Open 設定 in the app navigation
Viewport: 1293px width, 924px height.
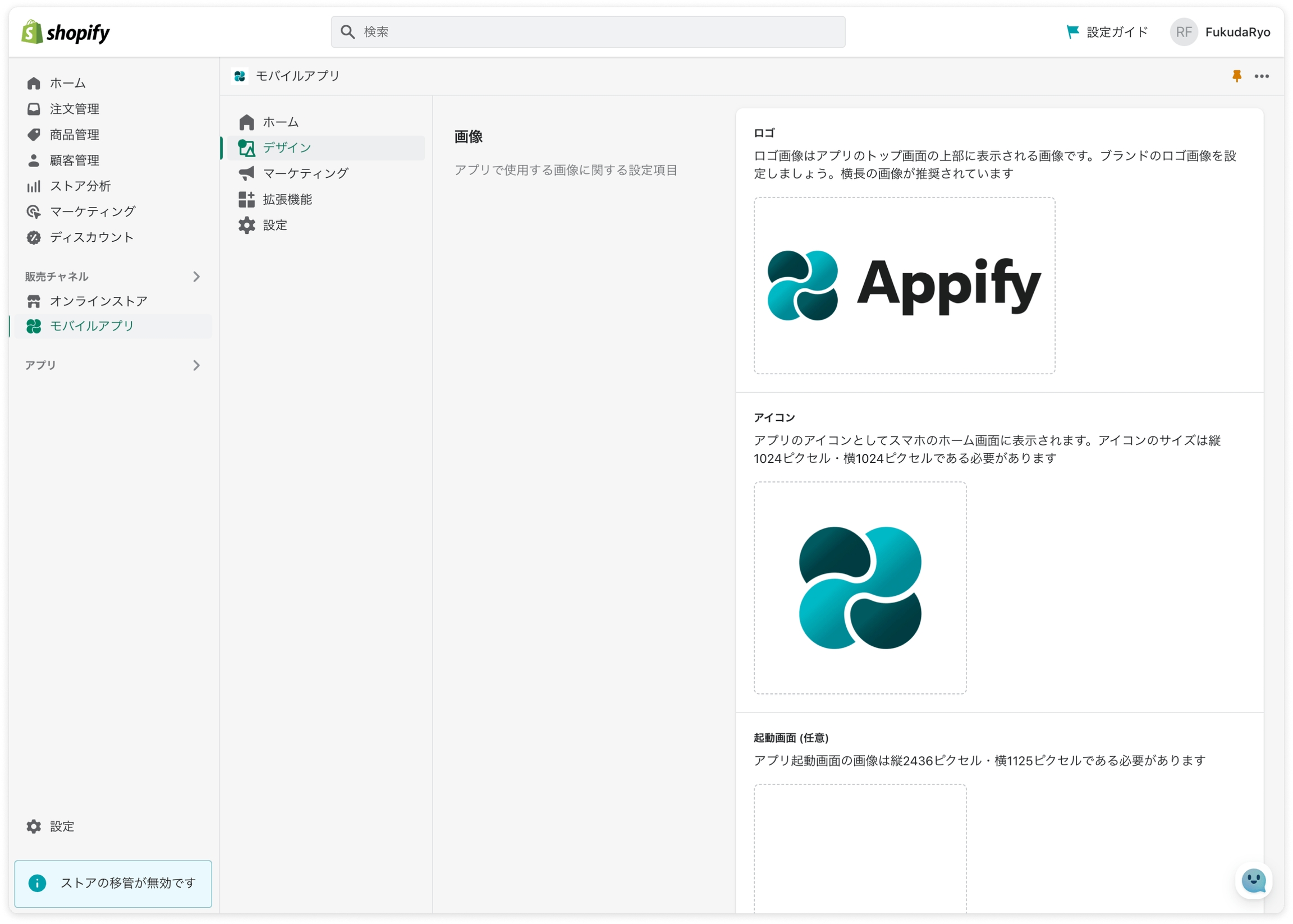coord(275,226)
